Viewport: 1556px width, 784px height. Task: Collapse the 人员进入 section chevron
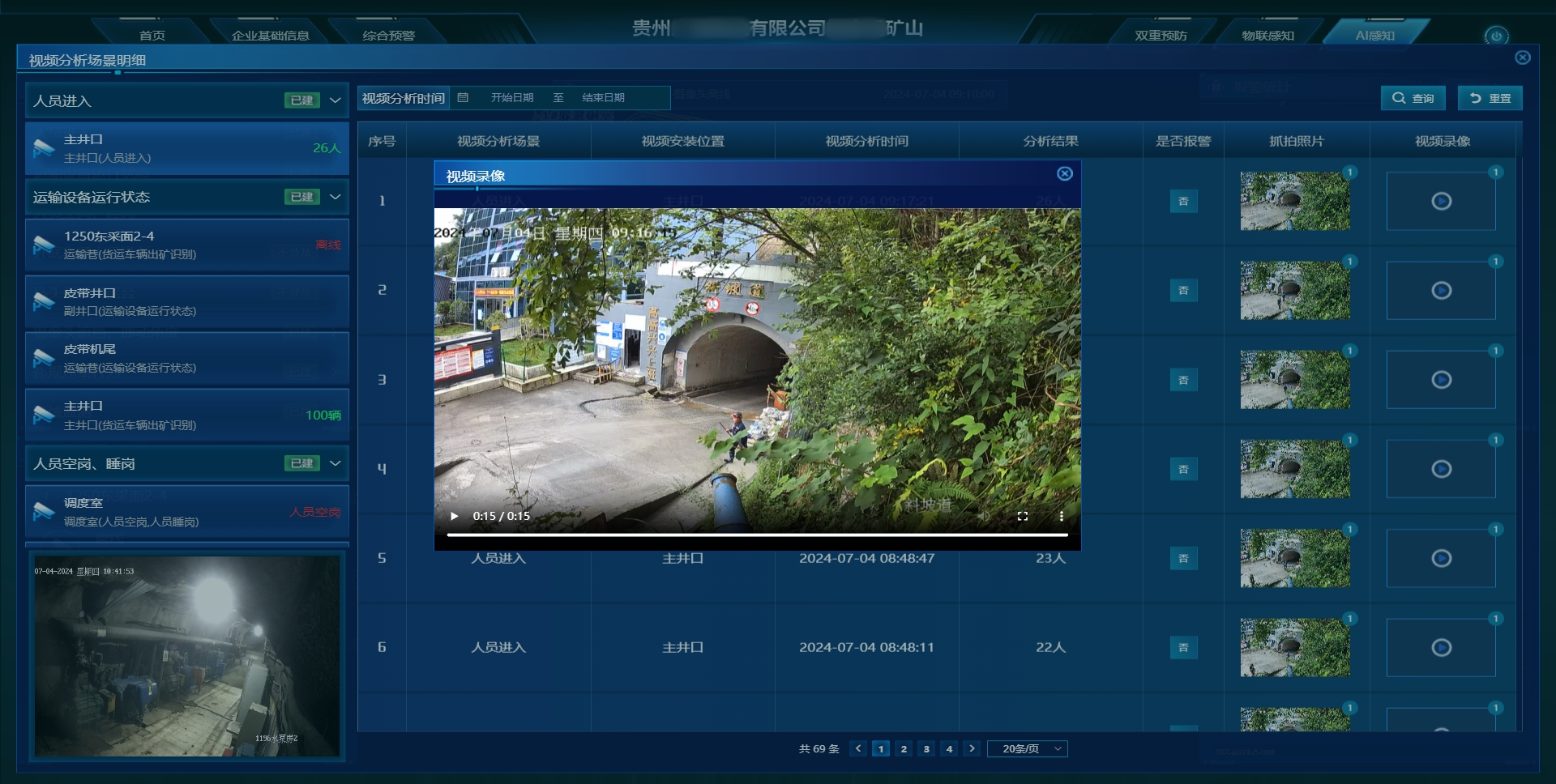tap(336, 100)
